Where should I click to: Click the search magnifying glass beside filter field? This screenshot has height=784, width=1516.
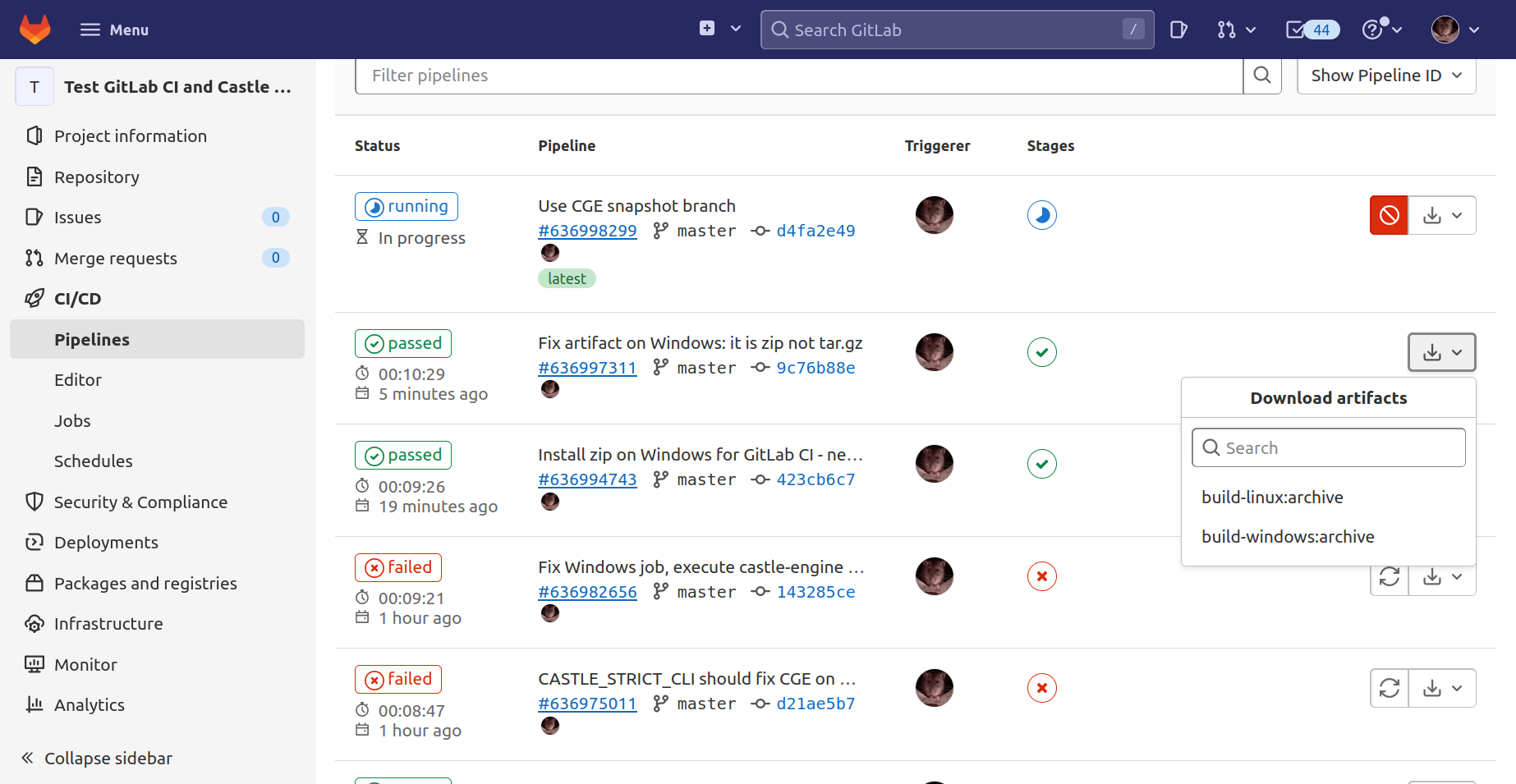pos(1262,75)
